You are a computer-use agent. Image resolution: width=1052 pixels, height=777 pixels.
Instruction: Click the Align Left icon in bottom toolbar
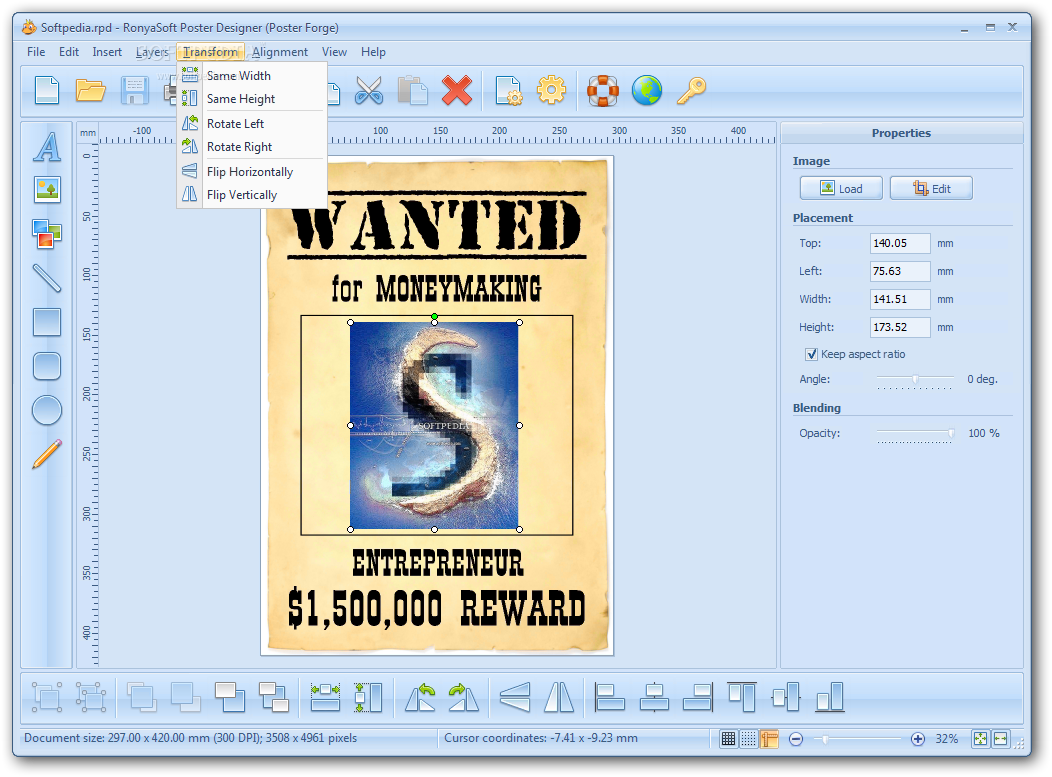(610, 696)
